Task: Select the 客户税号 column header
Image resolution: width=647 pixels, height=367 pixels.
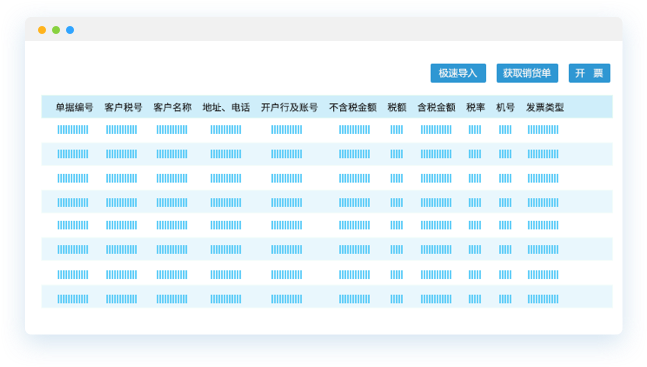Action: (x=123, y=107)
